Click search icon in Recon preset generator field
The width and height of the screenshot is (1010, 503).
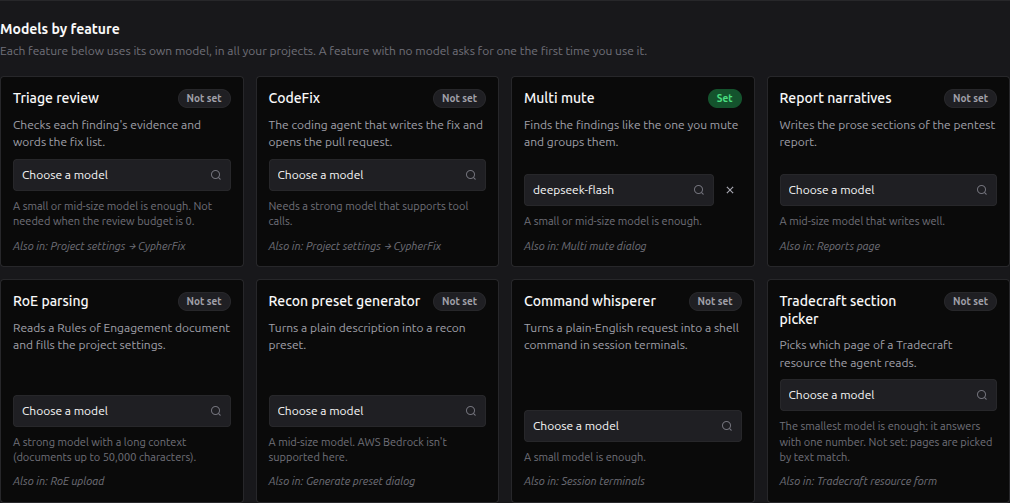point(471,411)
